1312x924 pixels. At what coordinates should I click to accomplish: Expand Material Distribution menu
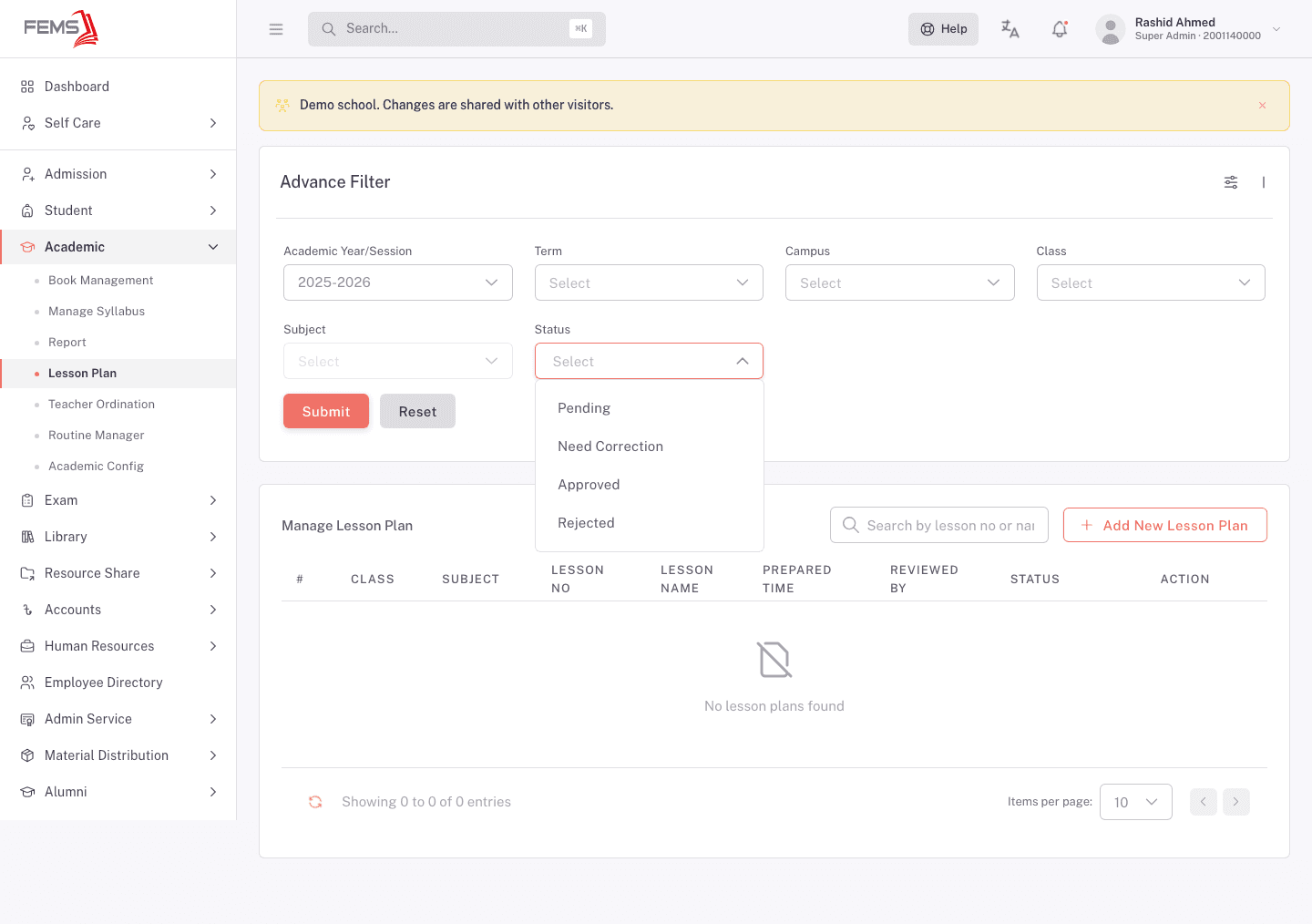click(x=118, y=755)
